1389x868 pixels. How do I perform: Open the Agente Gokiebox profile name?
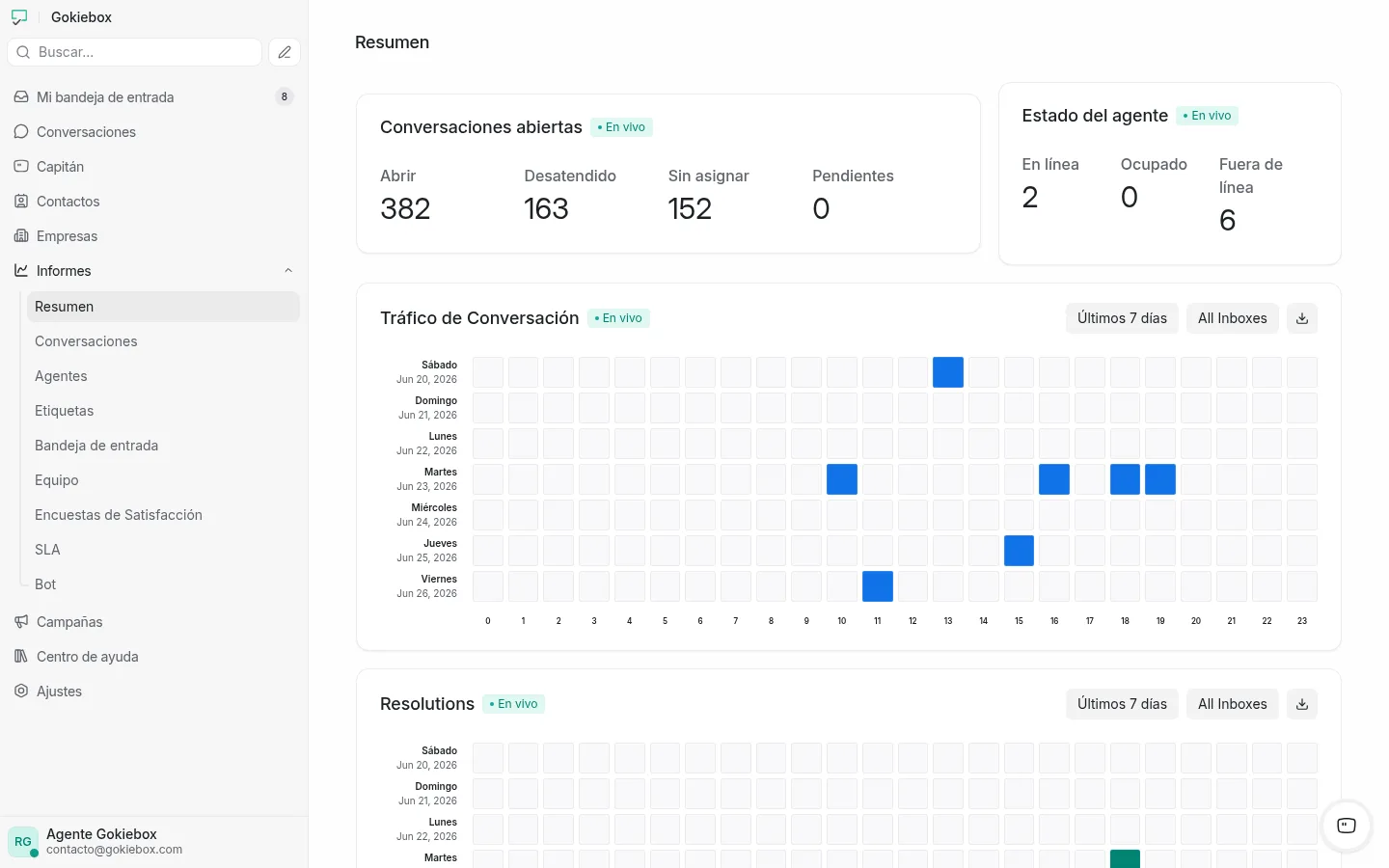[x=101, y=834]
